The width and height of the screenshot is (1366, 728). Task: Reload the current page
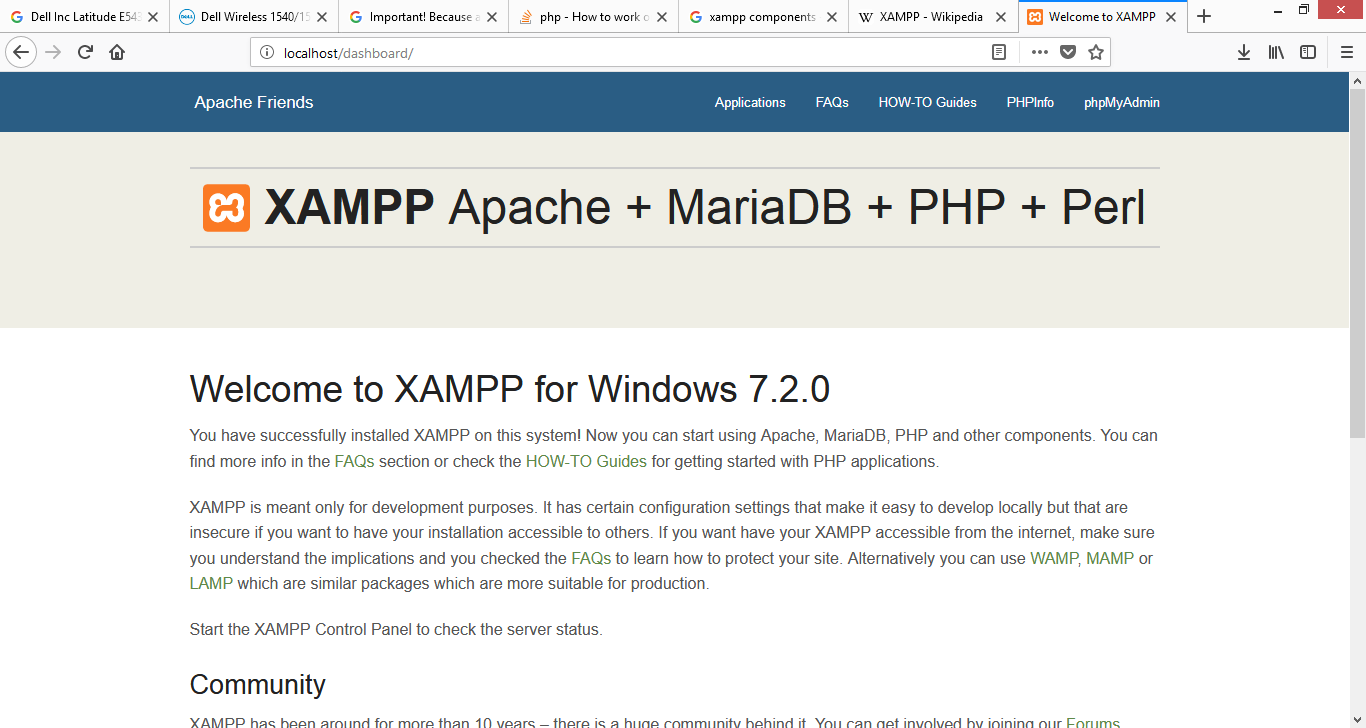click(x=86, y=52)
